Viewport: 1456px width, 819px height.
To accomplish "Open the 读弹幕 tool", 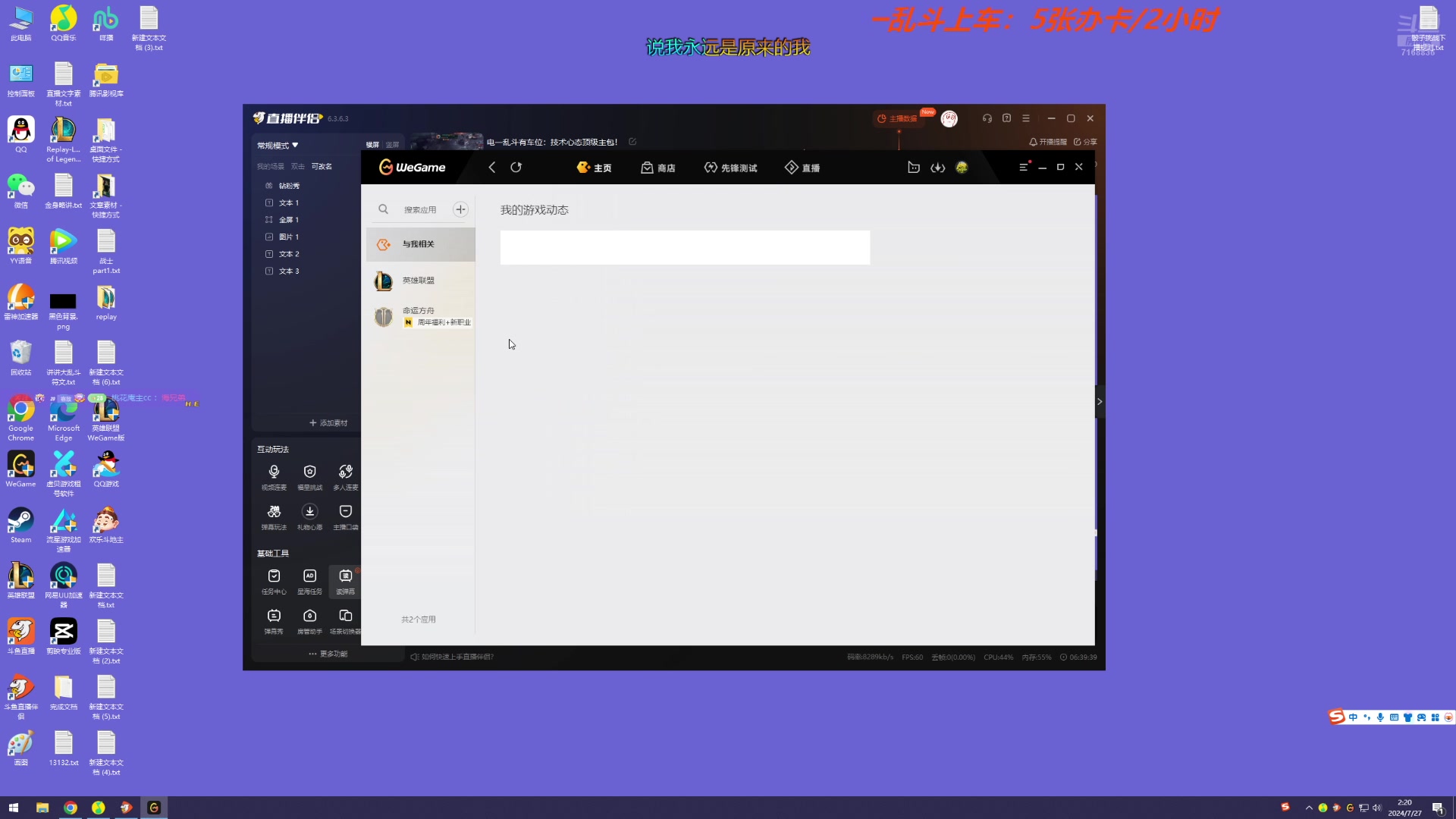I will [345, 582].
